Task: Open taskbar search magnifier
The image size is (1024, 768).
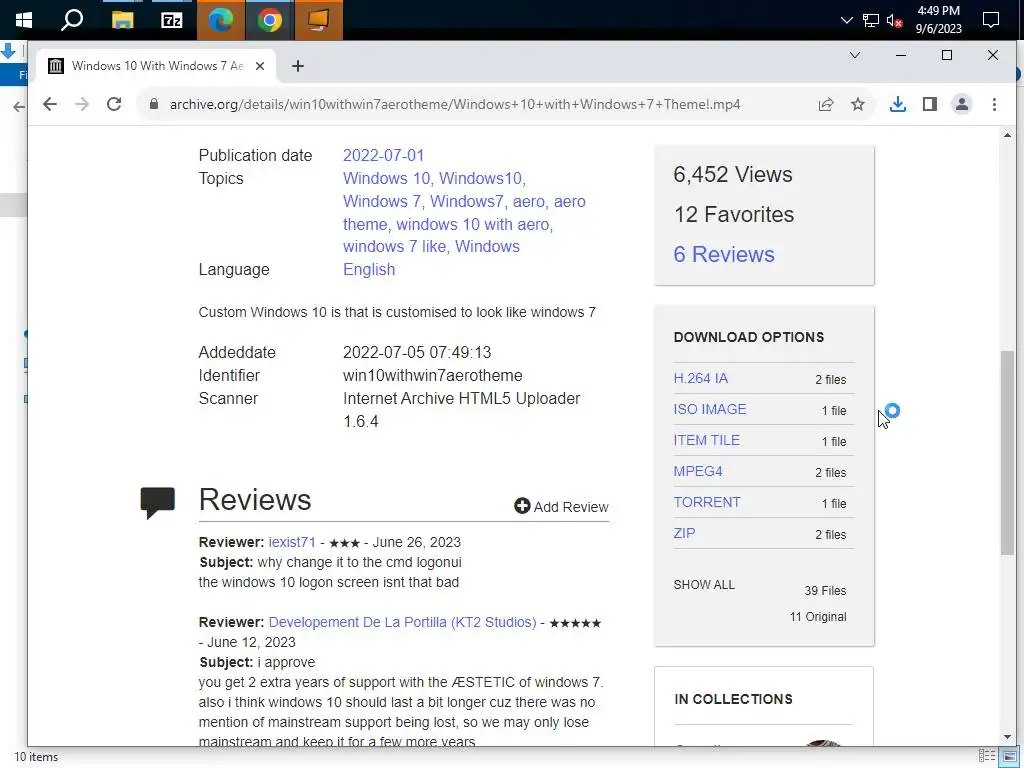Action: pos(72,20)
